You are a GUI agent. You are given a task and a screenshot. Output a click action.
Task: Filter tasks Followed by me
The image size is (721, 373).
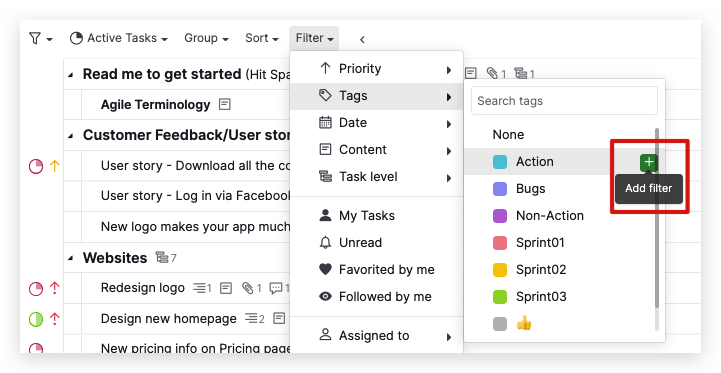pyautogui.click(x=376, y=297)
